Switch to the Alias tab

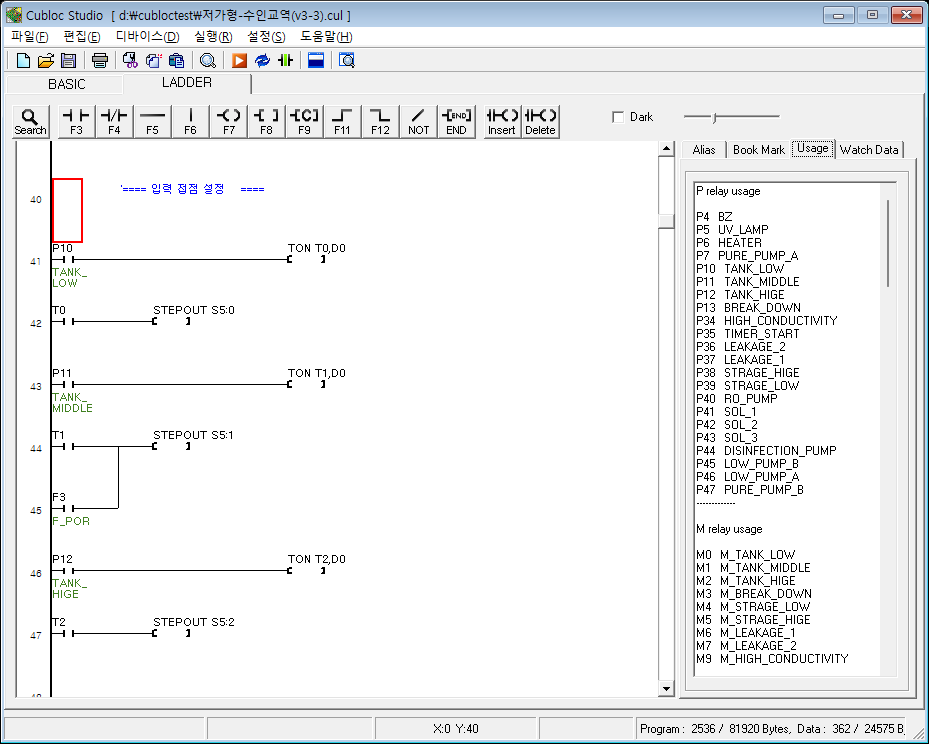(x=704, y=149)
